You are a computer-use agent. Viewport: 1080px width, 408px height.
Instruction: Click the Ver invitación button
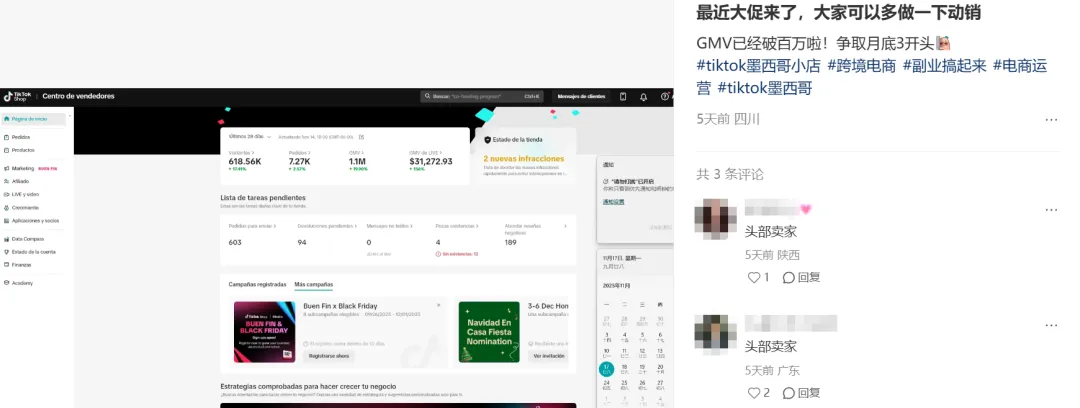click(x=550, y=356)
